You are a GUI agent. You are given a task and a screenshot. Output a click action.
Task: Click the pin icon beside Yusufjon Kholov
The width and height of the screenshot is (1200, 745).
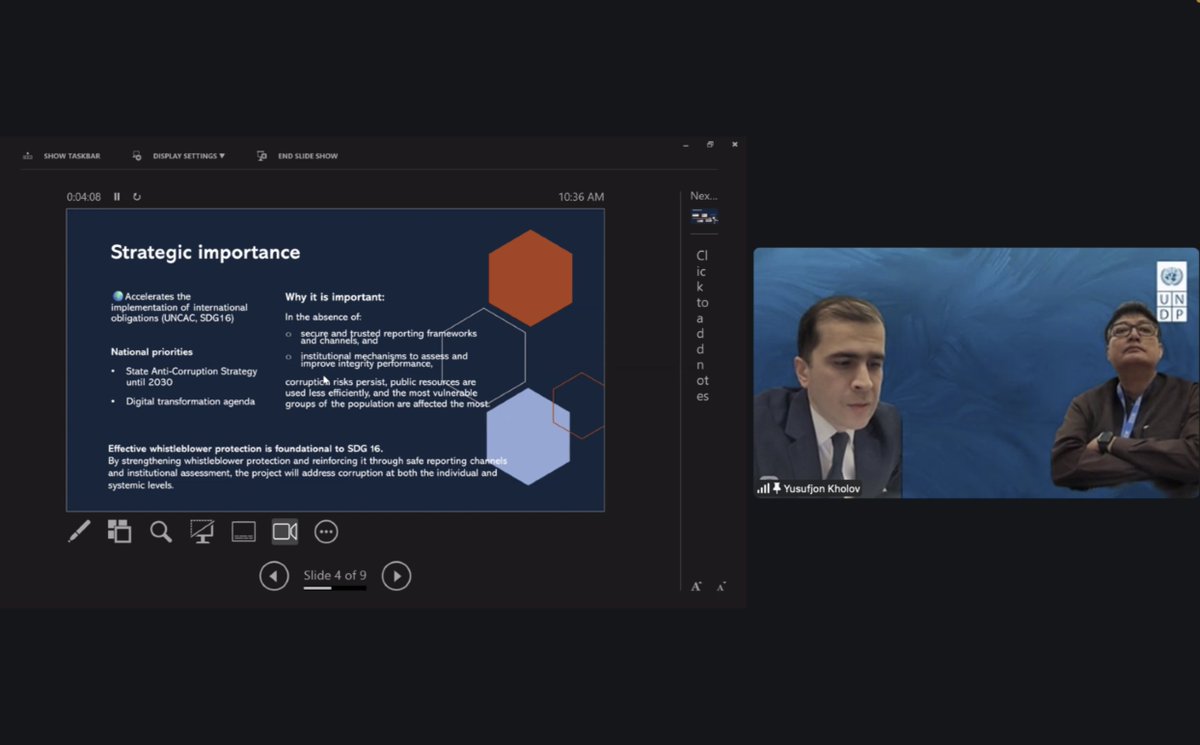pyautogui.click(x=777, y=488)
